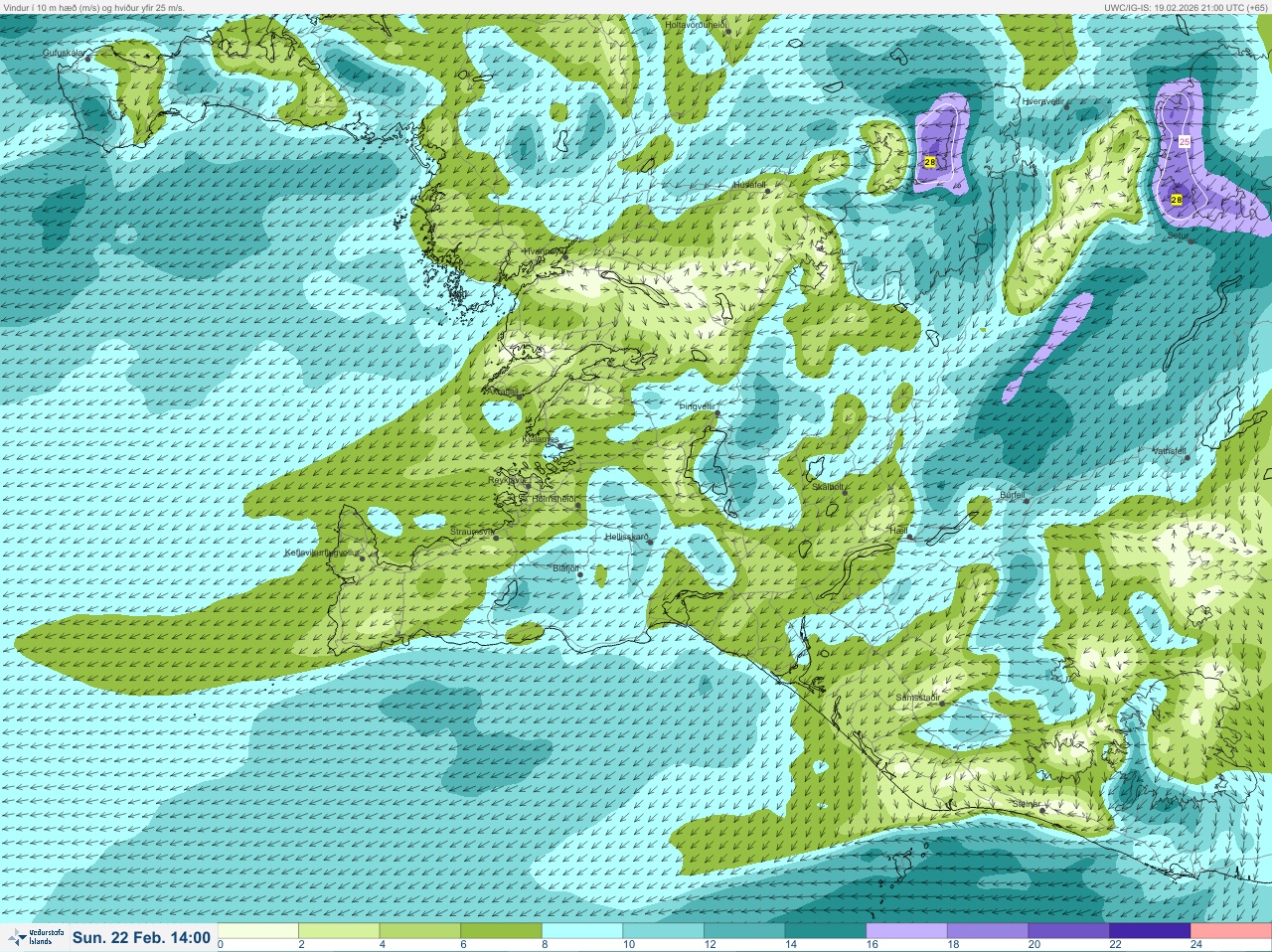Screen dimensions: 1272x952
Task: Select the 16–18 m/s lavender legend swatch
Action: [906, 931]
